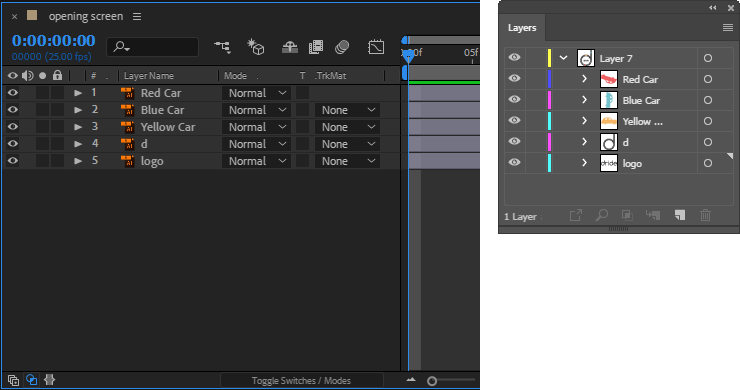Expand or collapse In/Out/Duration pane icon
740x390 pixels.
click(50, 380)
